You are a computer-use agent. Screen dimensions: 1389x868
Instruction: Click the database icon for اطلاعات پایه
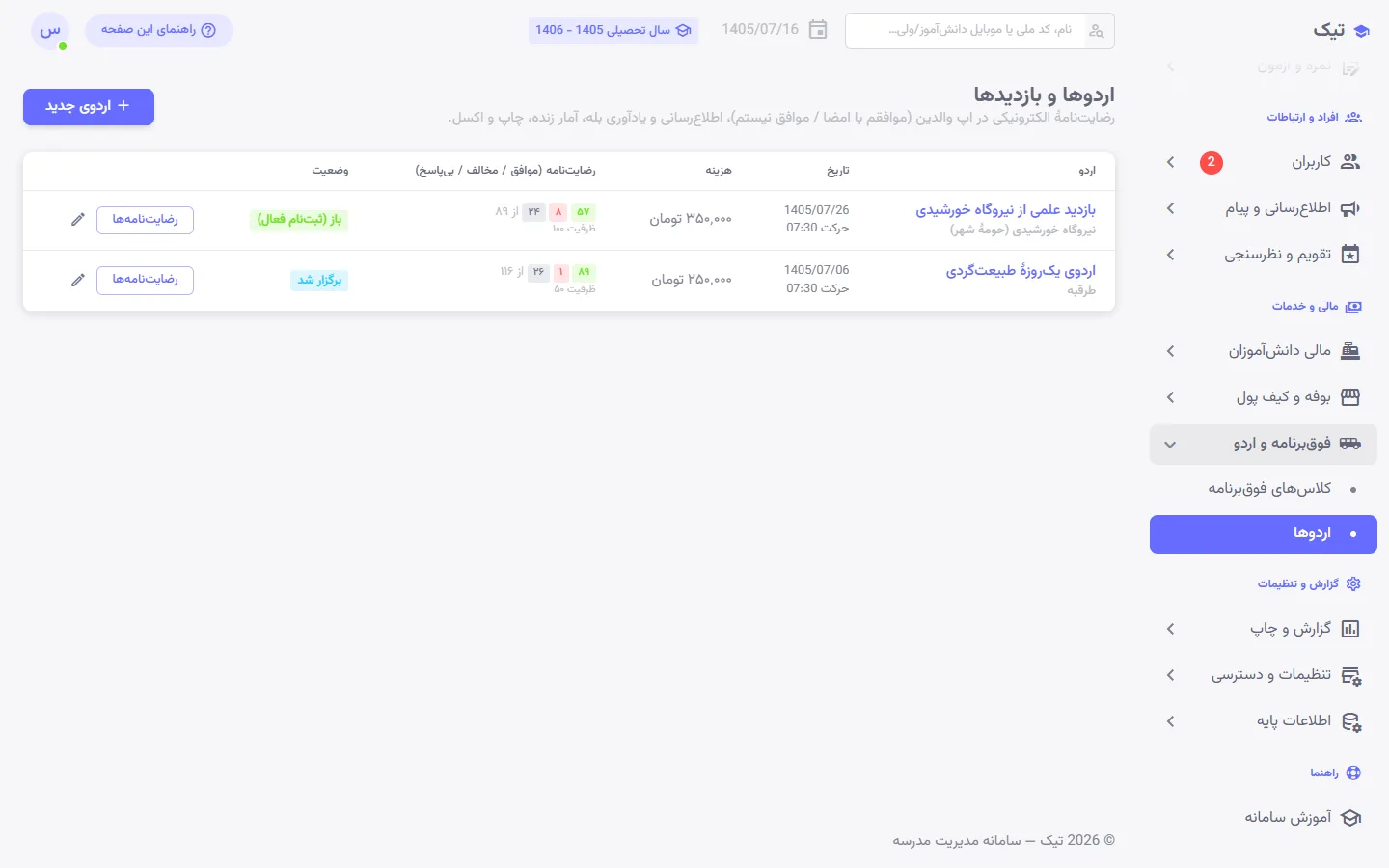pos(1350,721)
